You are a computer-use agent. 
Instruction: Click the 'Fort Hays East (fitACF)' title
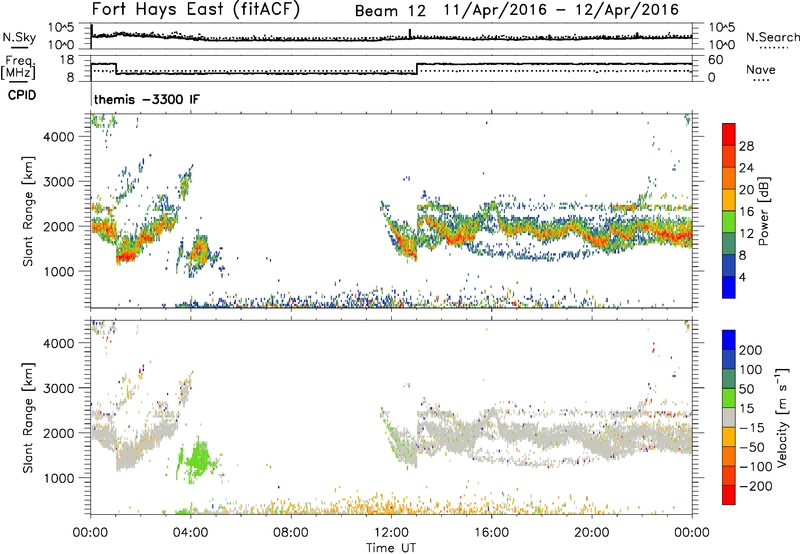(196, 9)
